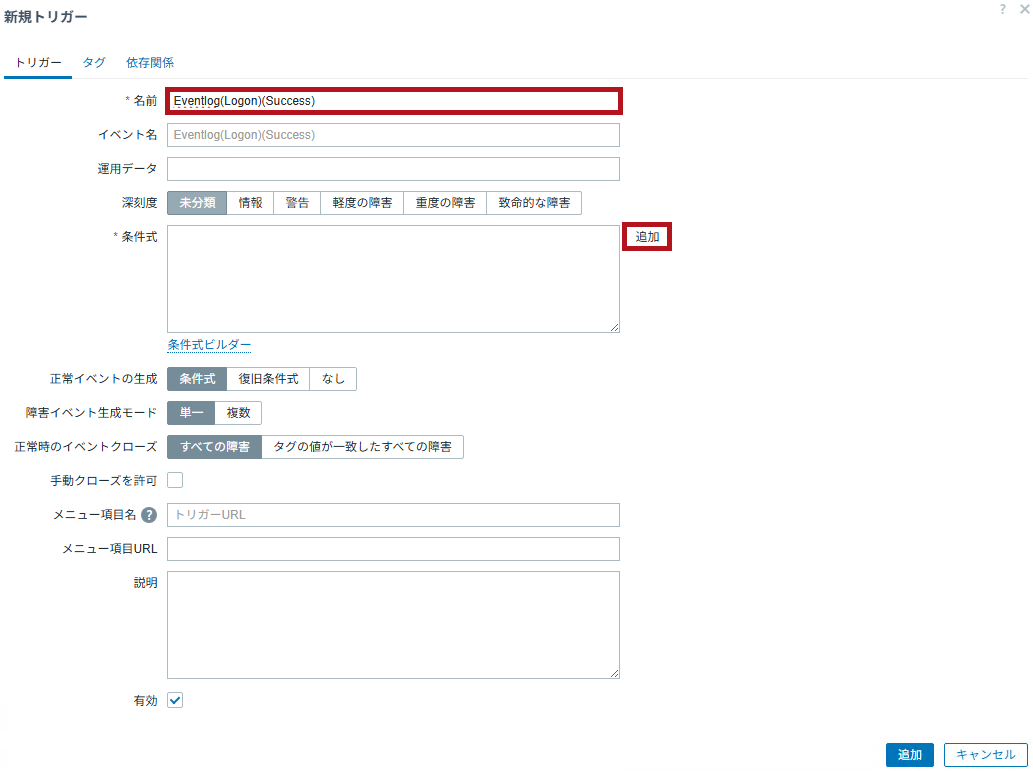Select 復旧条件式 for OK event generation
1033x771 pixels.
click(268, 379)
